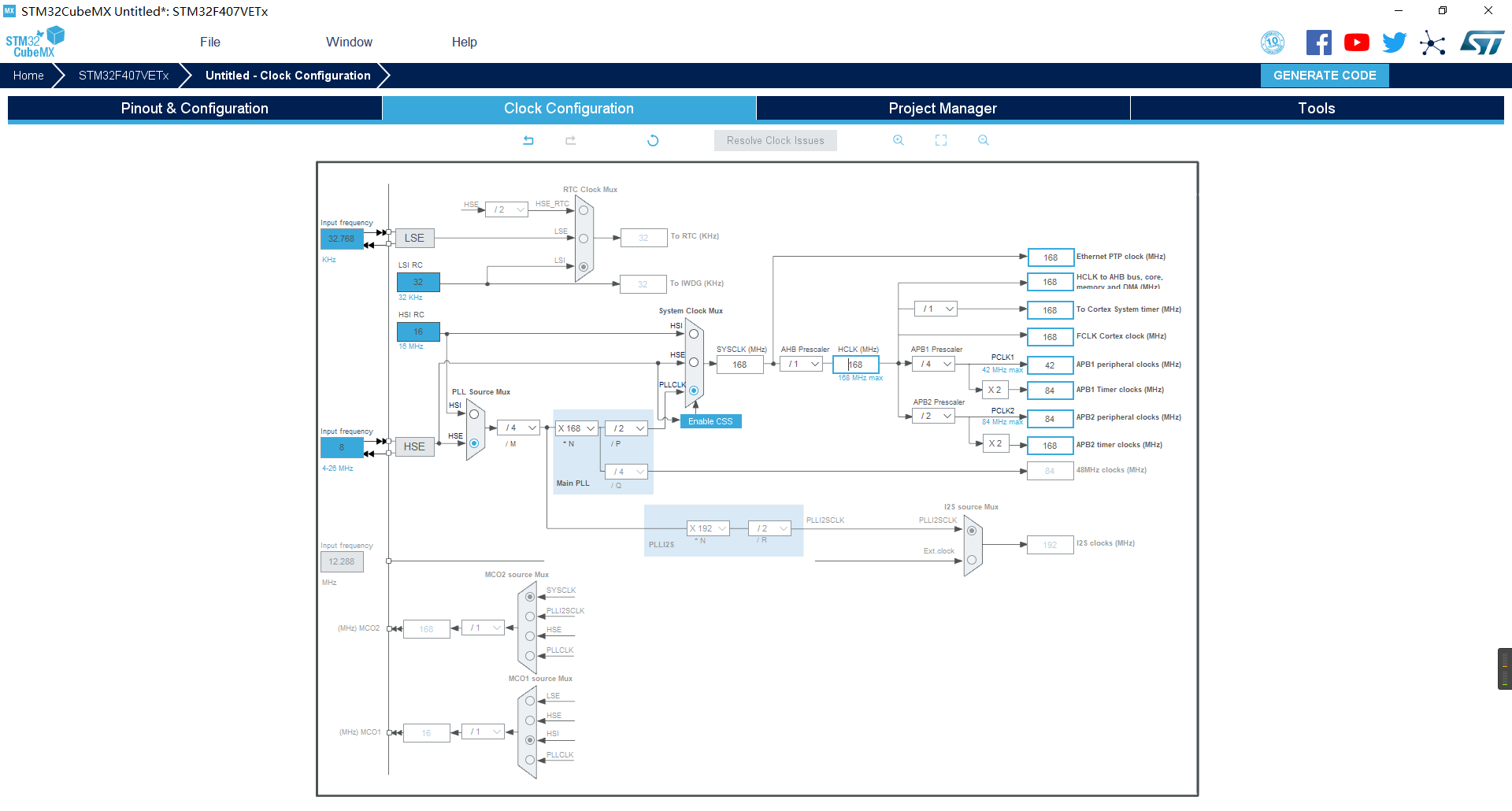Screen dimensions: 1512x811
Task: Open the YouTube icon link
Action: (1356, 43)
